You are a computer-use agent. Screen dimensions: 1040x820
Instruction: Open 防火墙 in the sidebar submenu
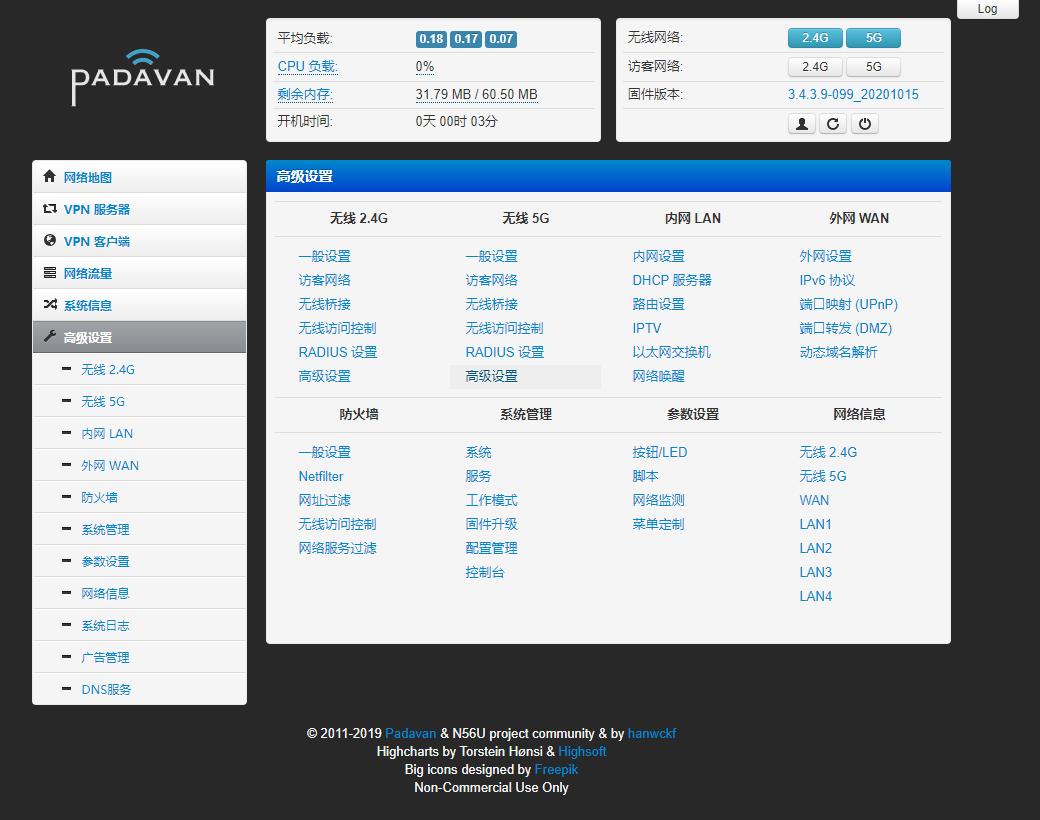click(99, 497)
